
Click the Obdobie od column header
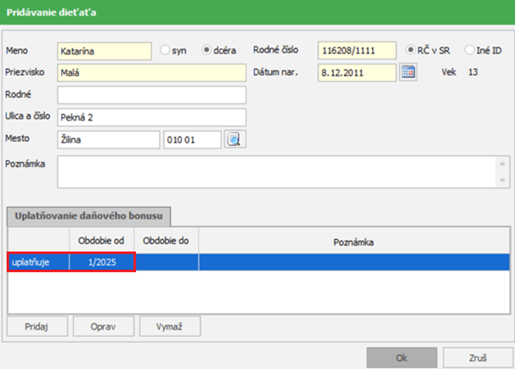point(101,240)
